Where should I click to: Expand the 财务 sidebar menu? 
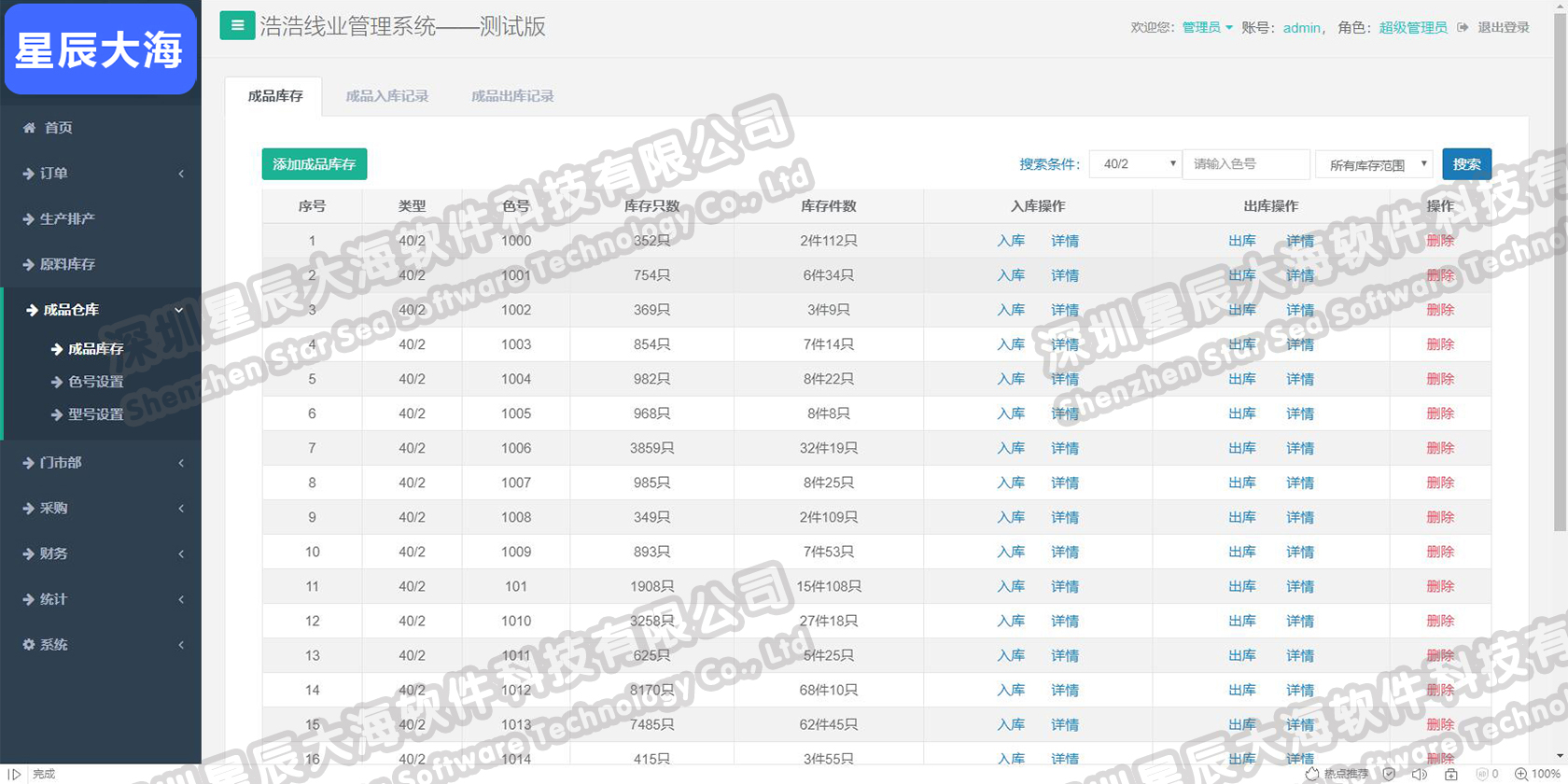(101, 553)
